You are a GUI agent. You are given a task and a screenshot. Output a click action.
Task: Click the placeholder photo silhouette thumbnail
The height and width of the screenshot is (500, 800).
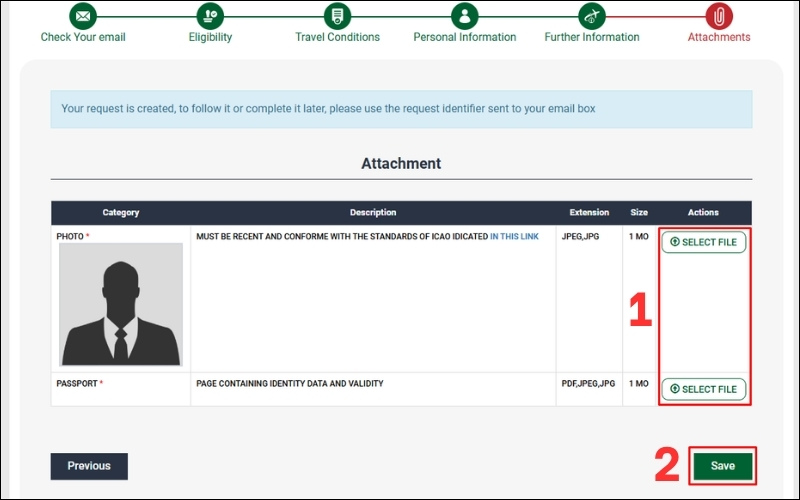click(121, 305)
